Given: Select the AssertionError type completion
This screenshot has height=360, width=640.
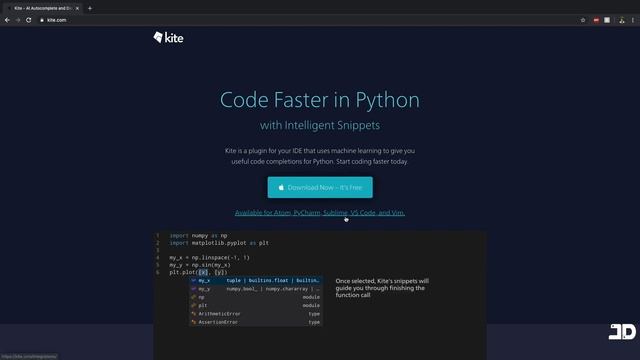Looking at the screenshot, I should click(x=256, y=322).
